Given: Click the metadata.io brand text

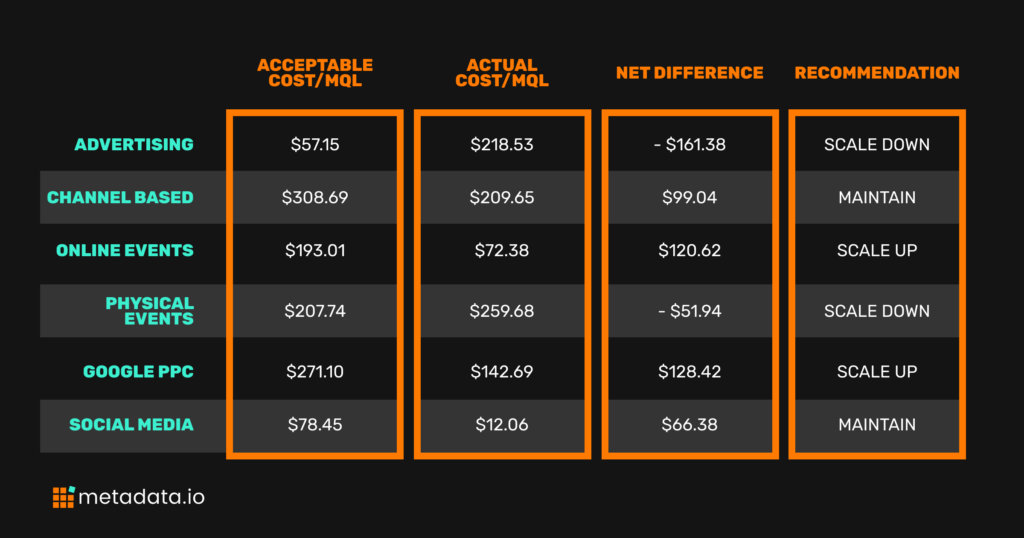Looking at the screenshot, I should (x=142, y=498).
